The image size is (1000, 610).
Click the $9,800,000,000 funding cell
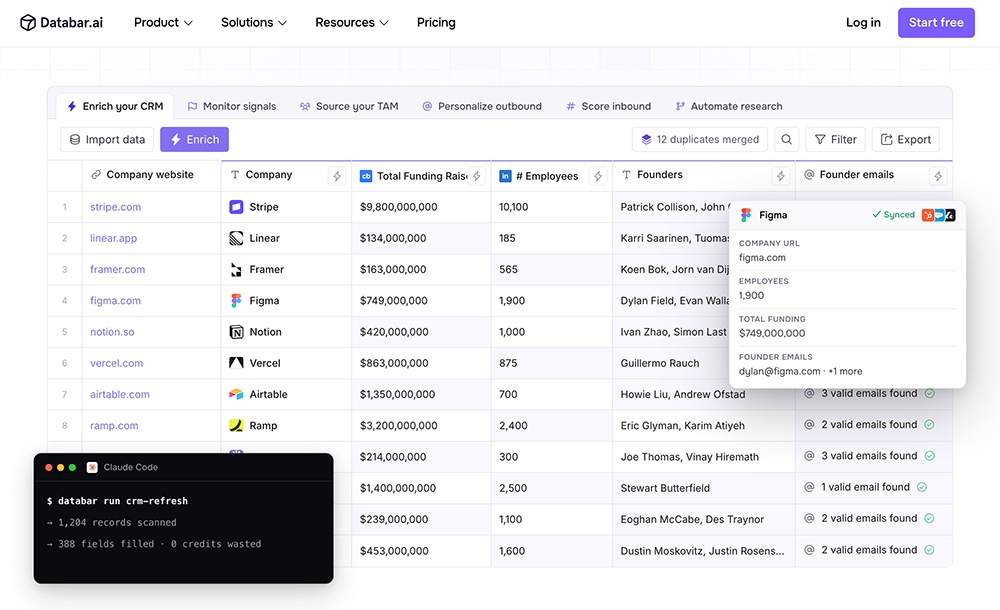pos(421,207)
